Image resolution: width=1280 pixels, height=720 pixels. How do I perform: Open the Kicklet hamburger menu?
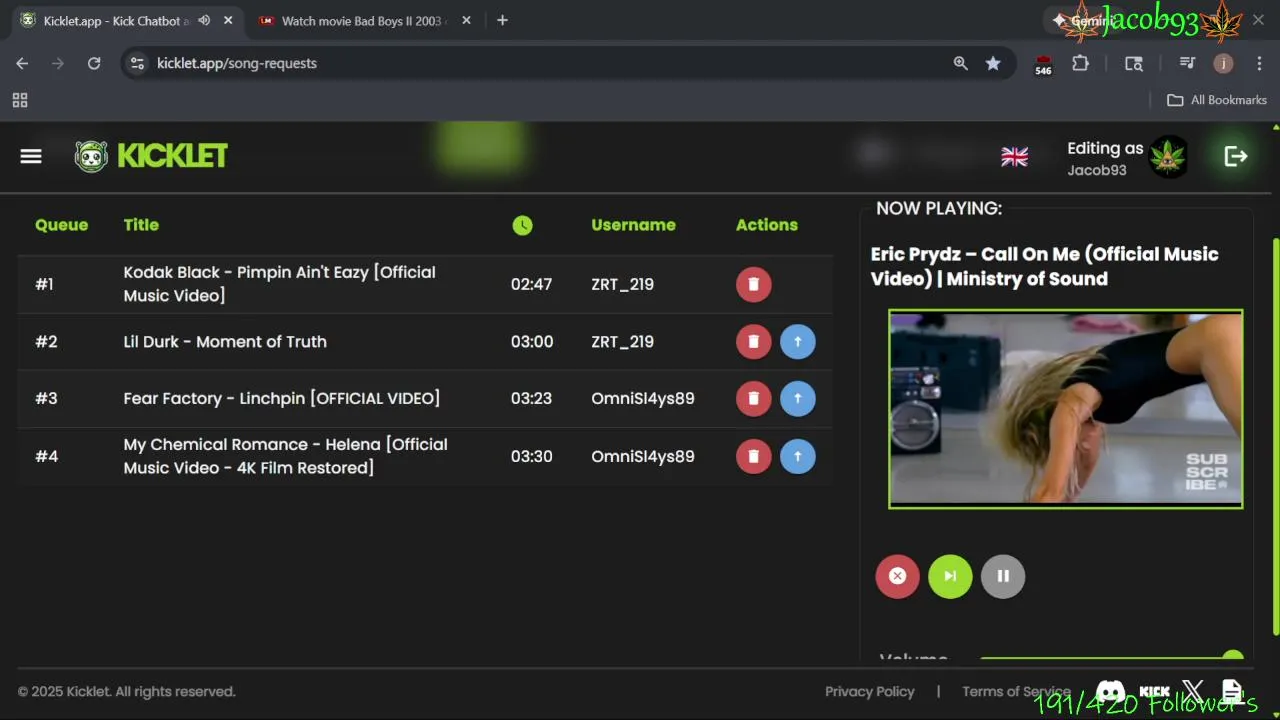click(x=31, y=156)
